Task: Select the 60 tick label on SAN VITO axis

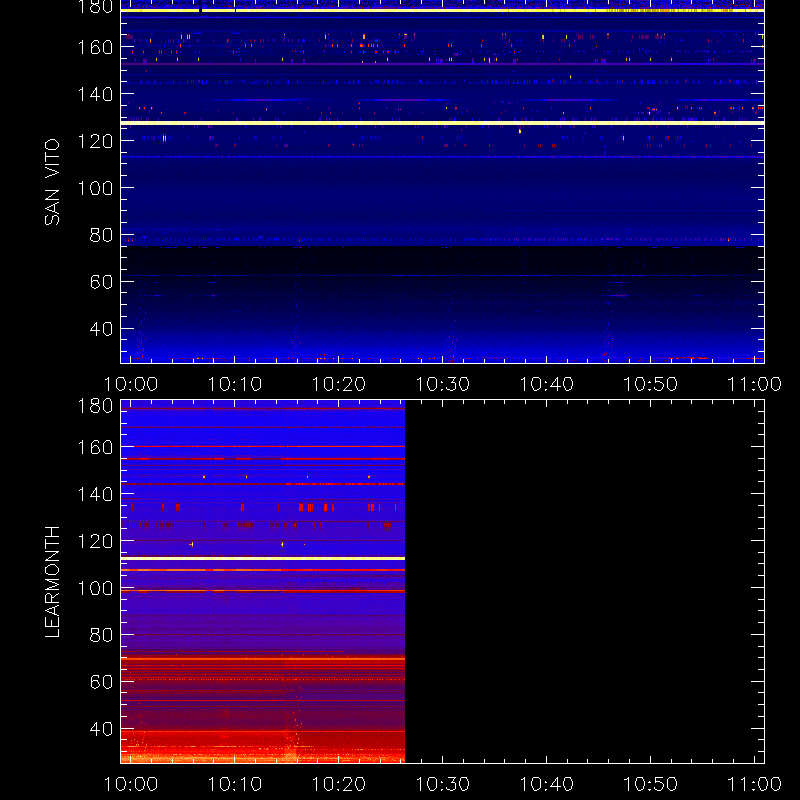Action: coord(101,282)
